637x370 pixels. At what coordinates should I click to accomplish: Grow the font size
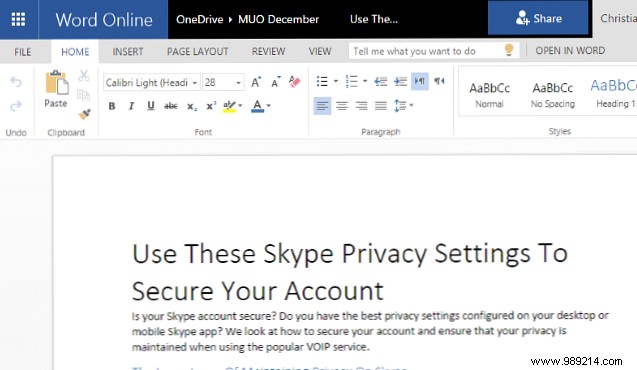(x=256, y=82)
